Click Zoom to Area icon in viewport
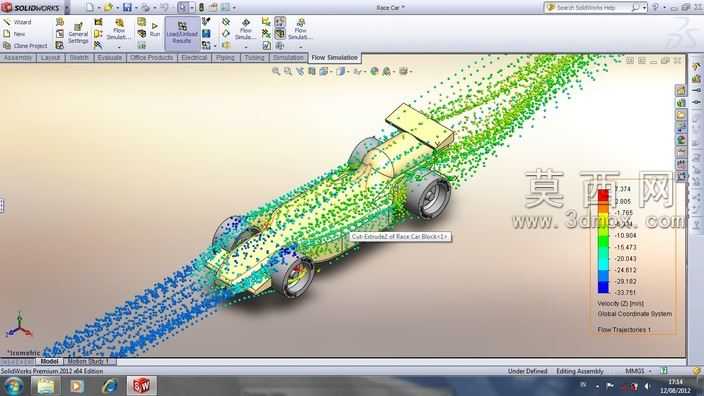 click(x=288, y=71)
